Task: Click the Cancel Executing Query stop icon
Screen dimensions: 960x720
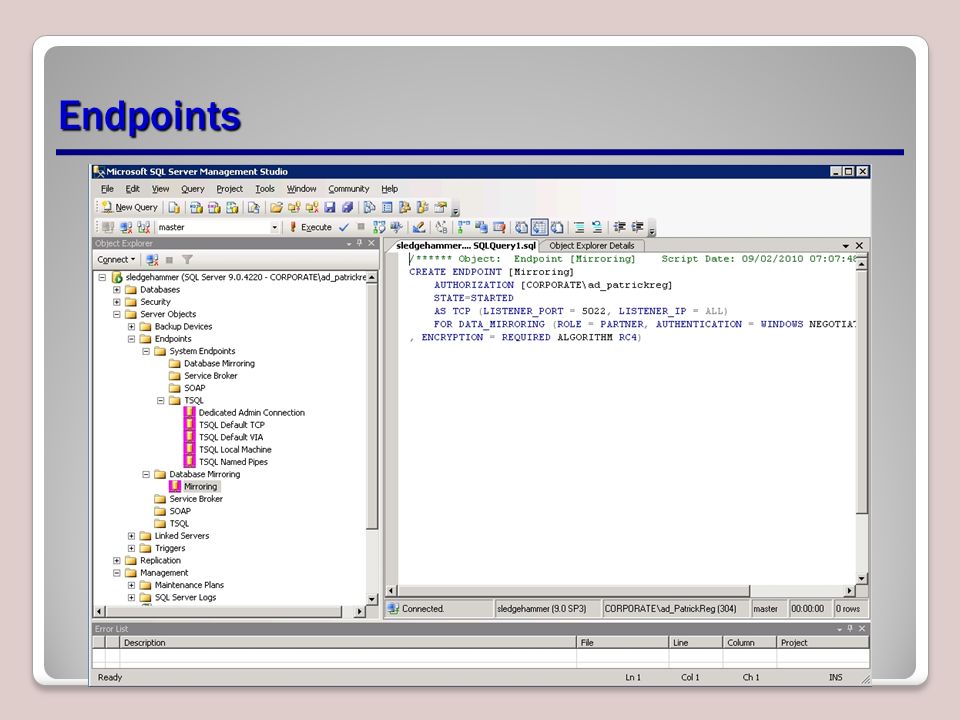Action: (361, 227)
